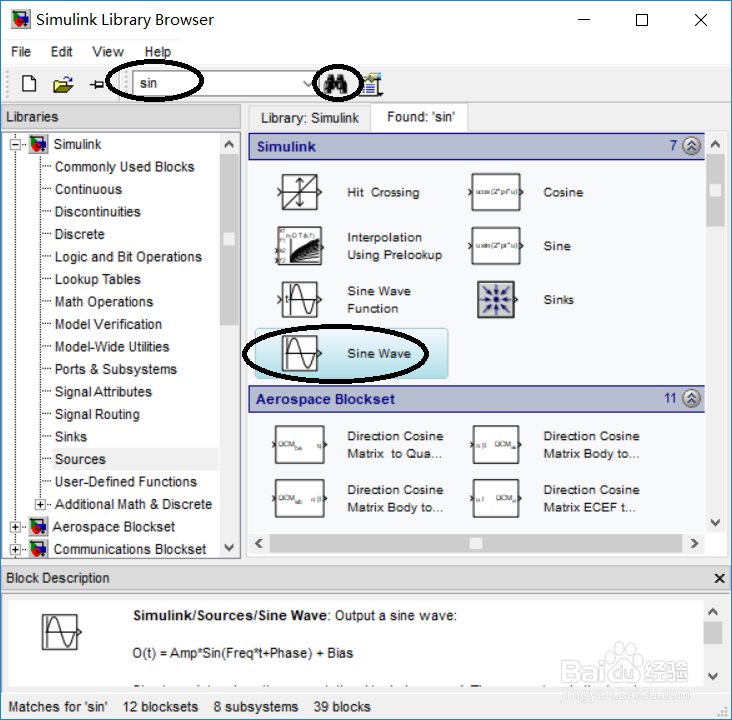Open the search box dropdown arrow

click(x=307, y=84)
